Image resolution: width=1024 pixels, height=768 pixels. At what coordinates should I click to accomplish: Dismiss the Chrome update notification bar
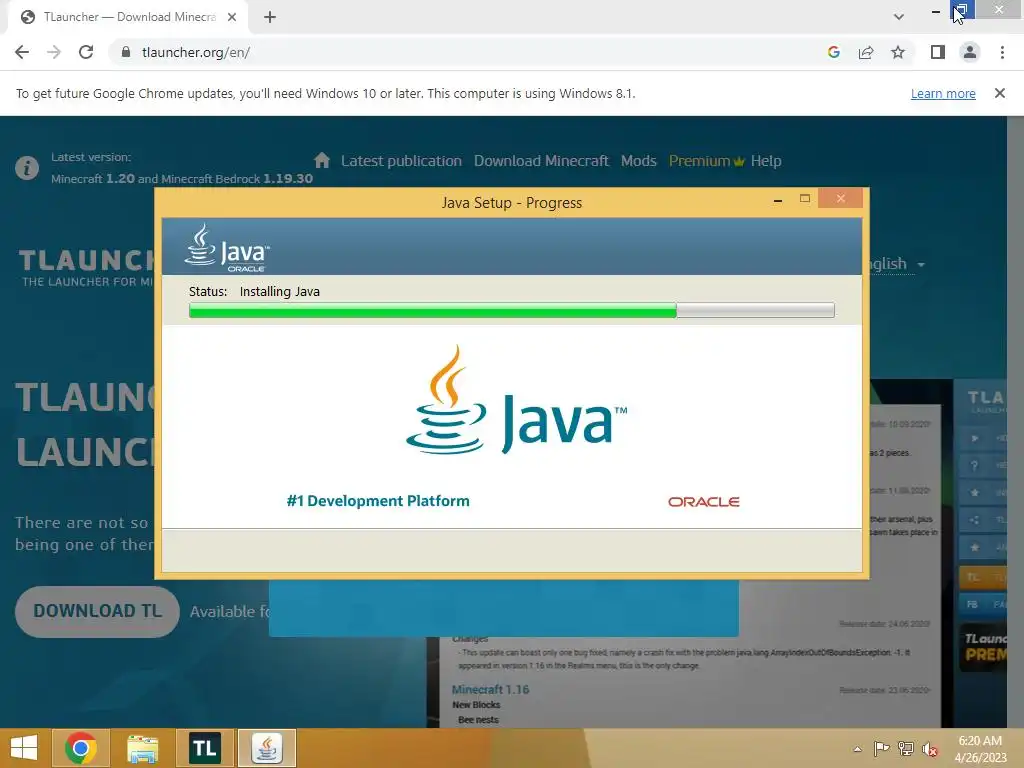tap(999, 93)
